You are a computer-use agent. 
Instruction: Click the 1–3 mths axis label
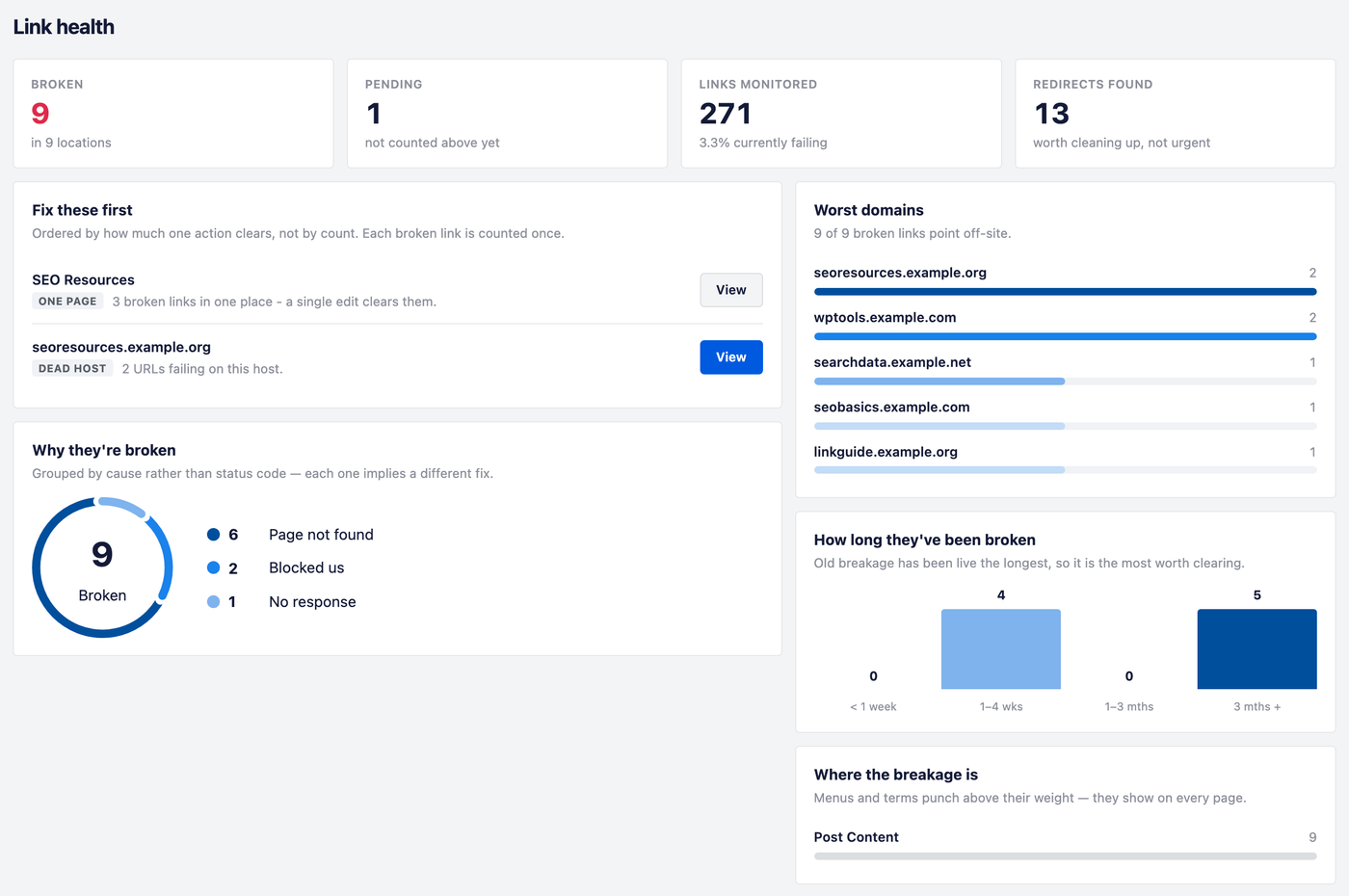point(1129,707)
